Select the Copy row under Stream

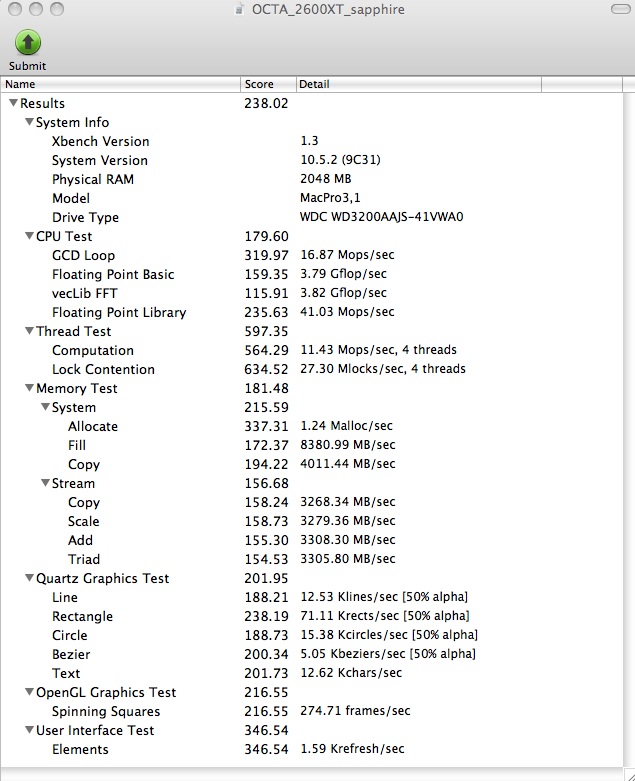tap(311, 502)
